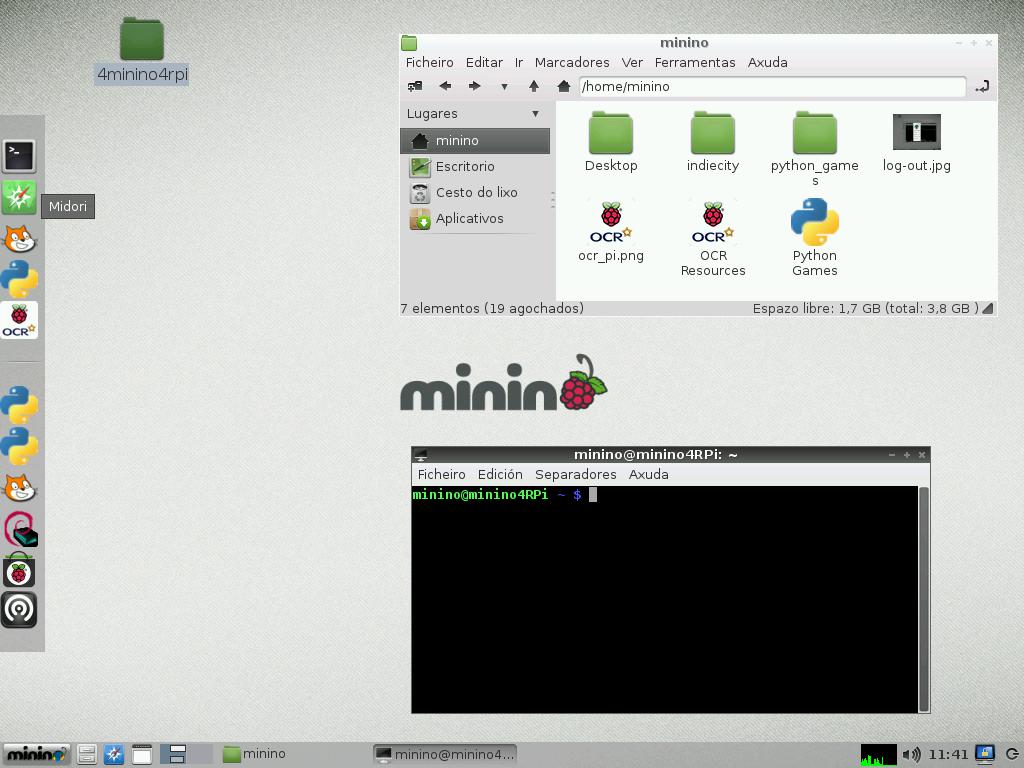Expand the Lugares side pane dropdown
1024x768 pixels.
coord(536,114)
